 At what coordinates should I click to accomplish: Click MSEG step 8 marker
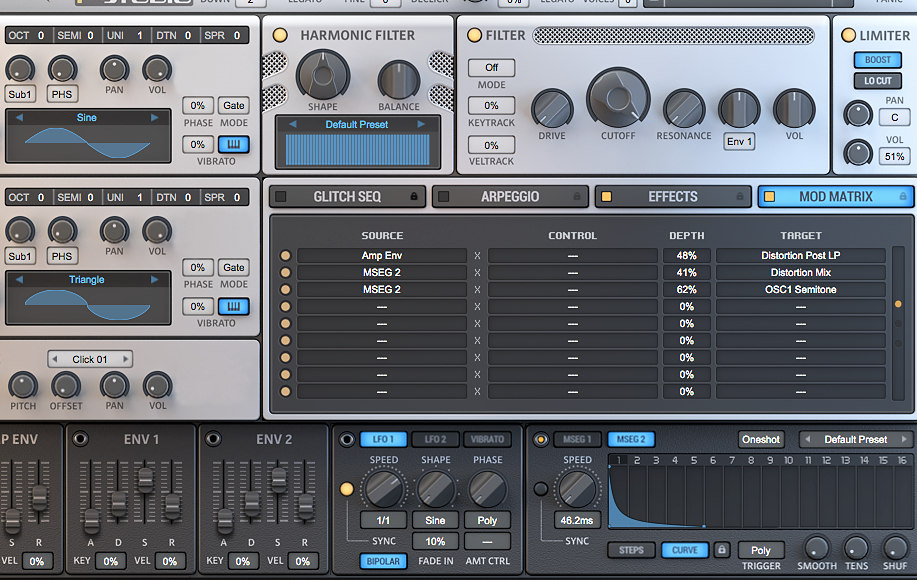(751, 460)
